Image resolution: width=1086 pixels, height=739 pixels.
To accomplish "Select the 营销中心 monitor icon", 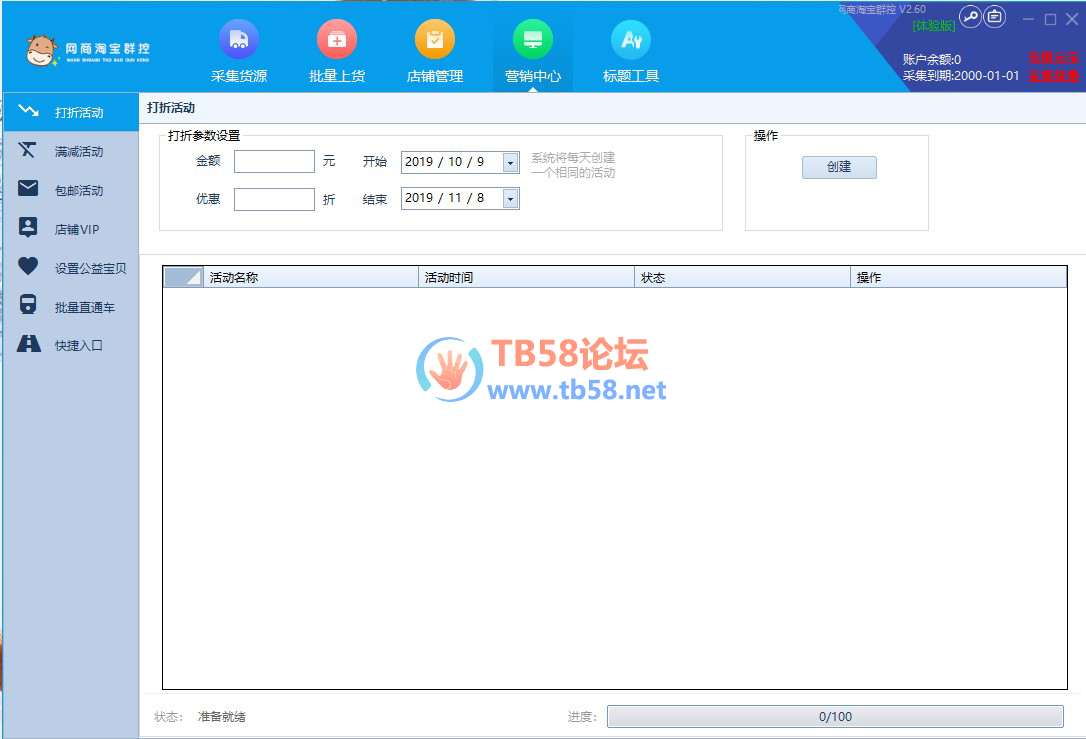I will tap(533, 39).
